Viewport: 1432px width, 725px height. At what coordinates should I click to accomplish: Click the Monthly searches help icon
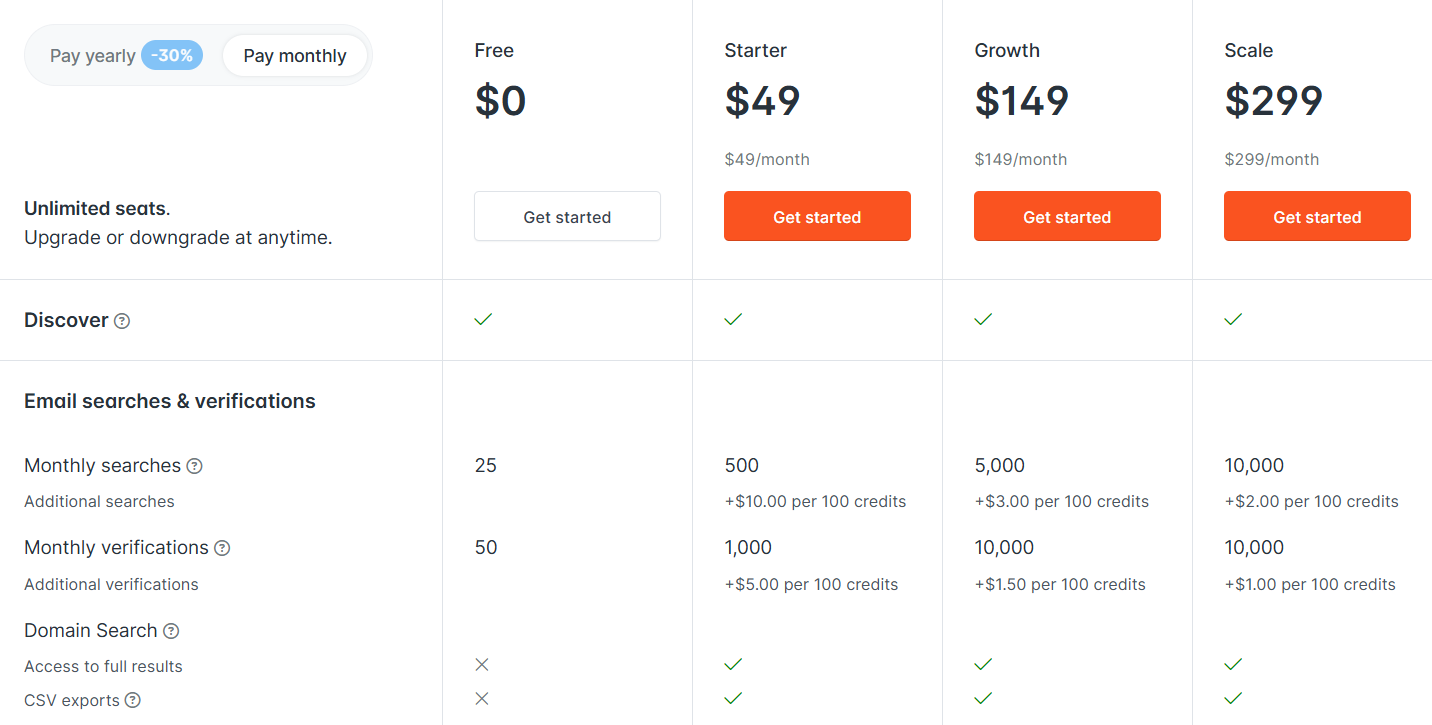195,466
